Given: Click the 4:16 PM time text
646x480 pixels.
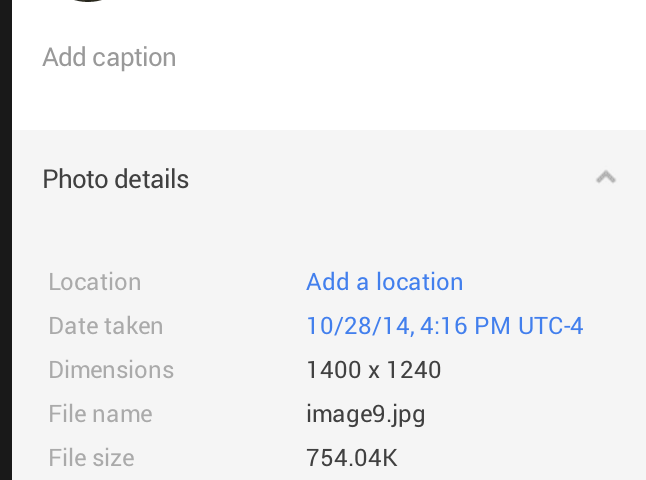Looking at the screenshot, I should pyautogui.click(x=465, y=325).
